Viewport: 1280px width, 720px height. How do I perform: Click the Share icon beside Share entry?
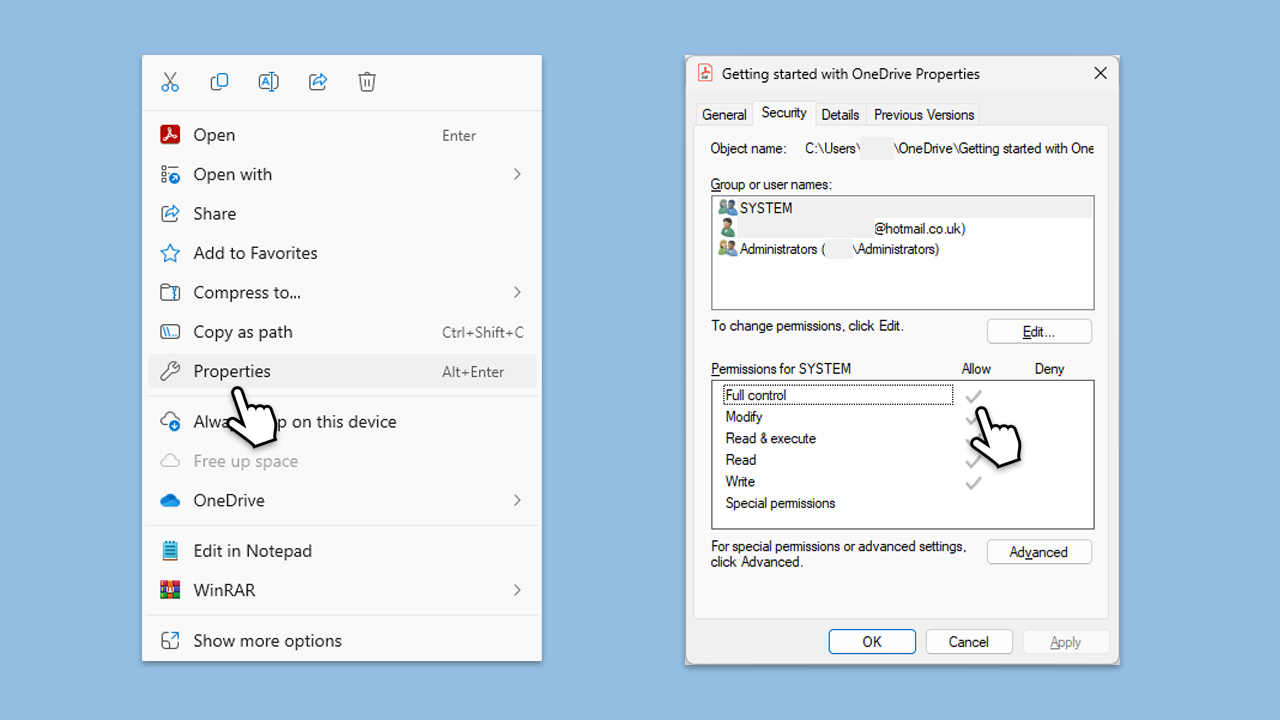(170, 213)
